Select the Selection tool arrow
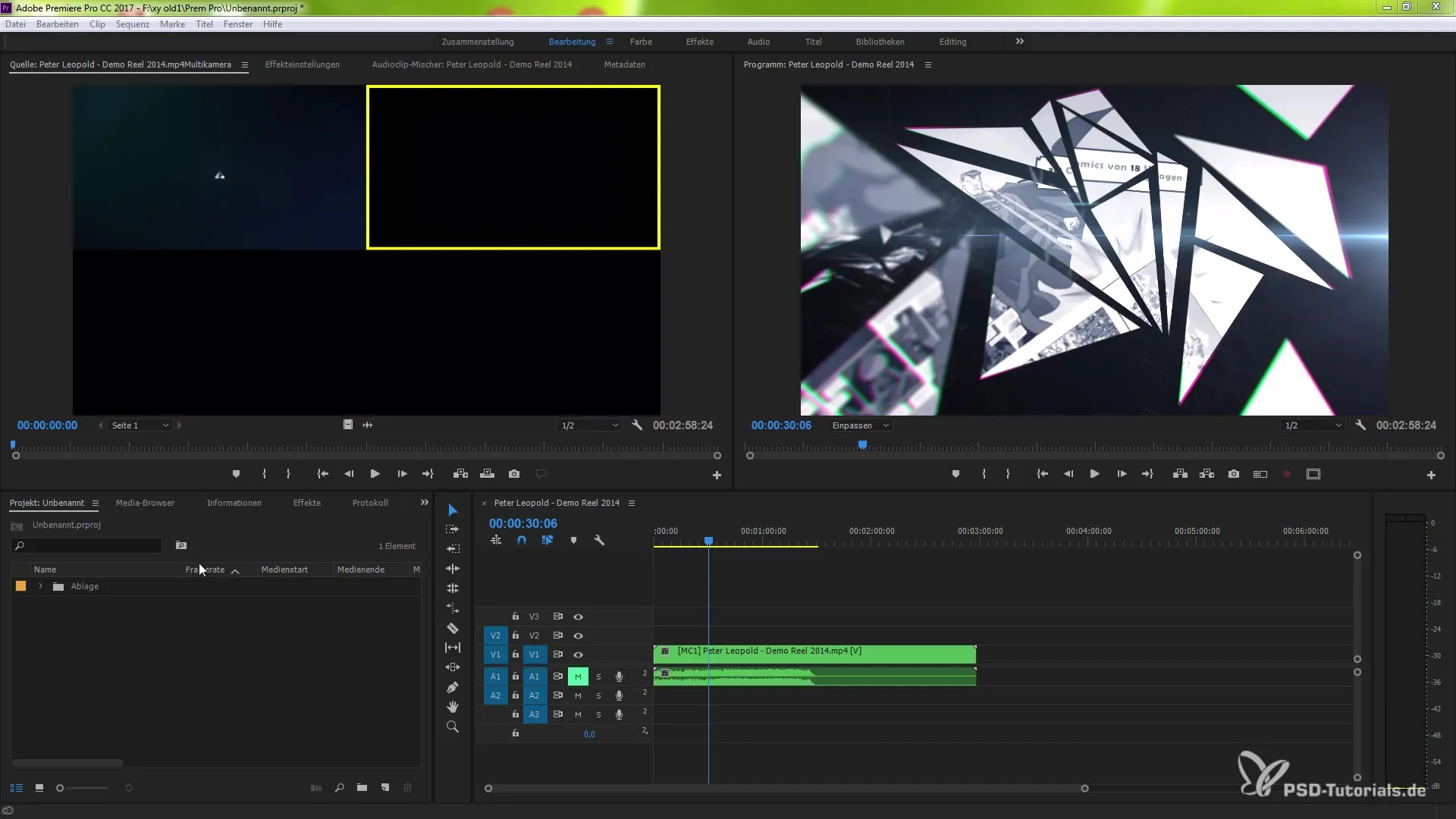This screenshot has height=819, width=1456. pyautogui.click(x=453, y=510)
